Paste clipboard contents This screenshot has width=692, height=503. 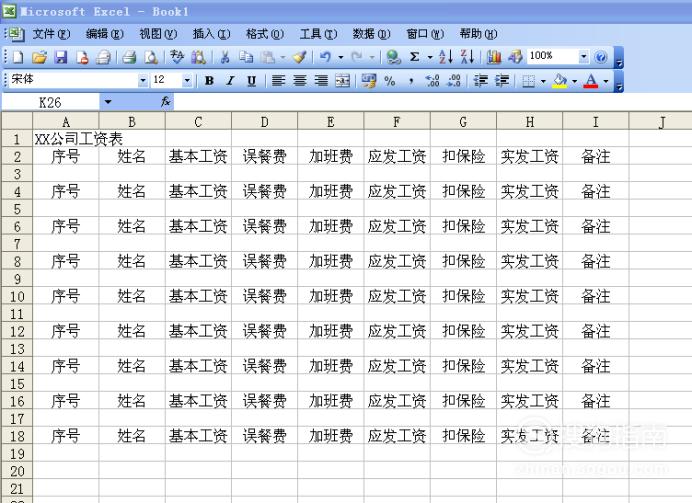(x=267, y=57)
